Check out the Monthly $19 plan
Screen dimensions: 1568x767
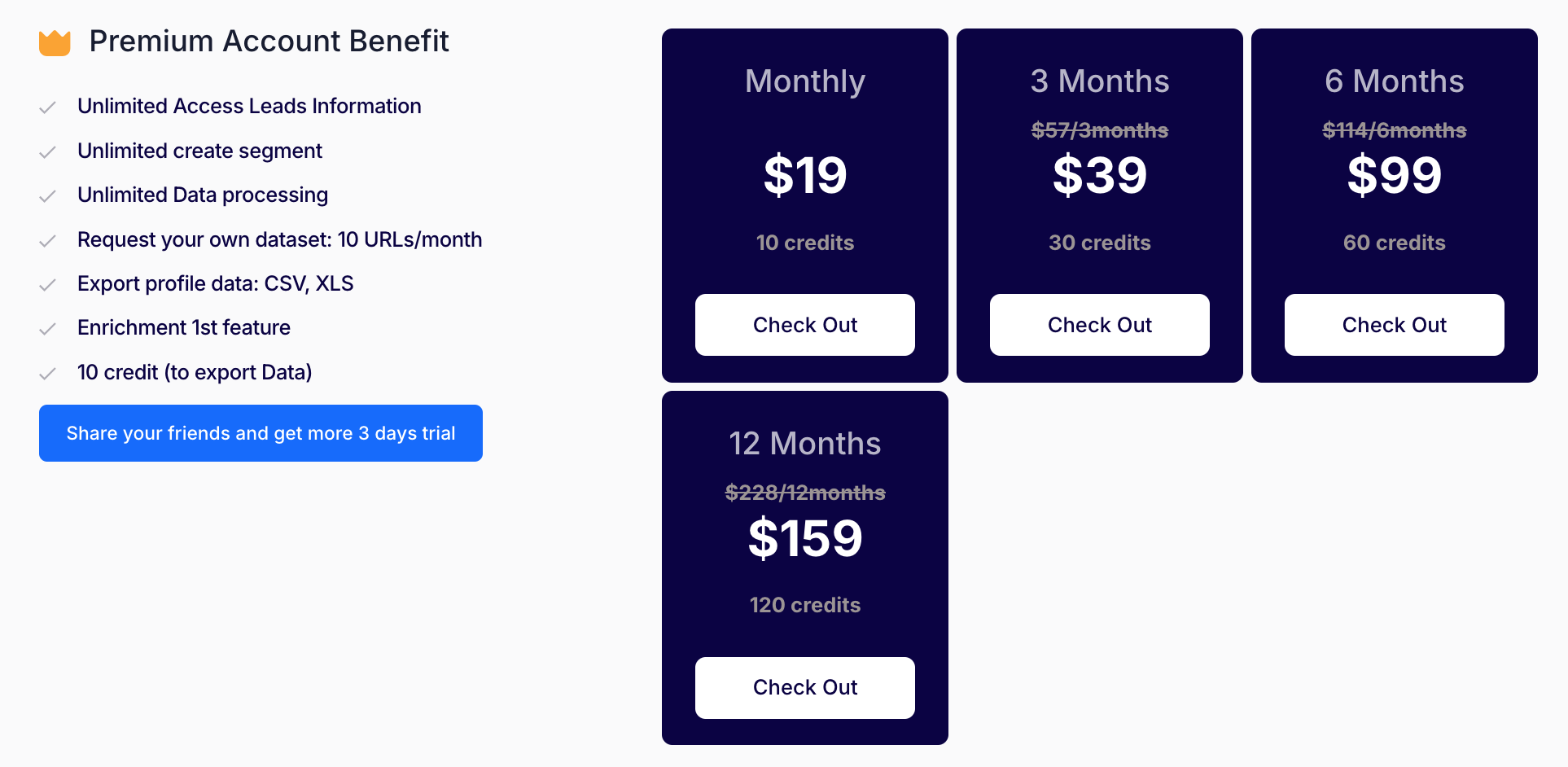click(x=804, y=325)
